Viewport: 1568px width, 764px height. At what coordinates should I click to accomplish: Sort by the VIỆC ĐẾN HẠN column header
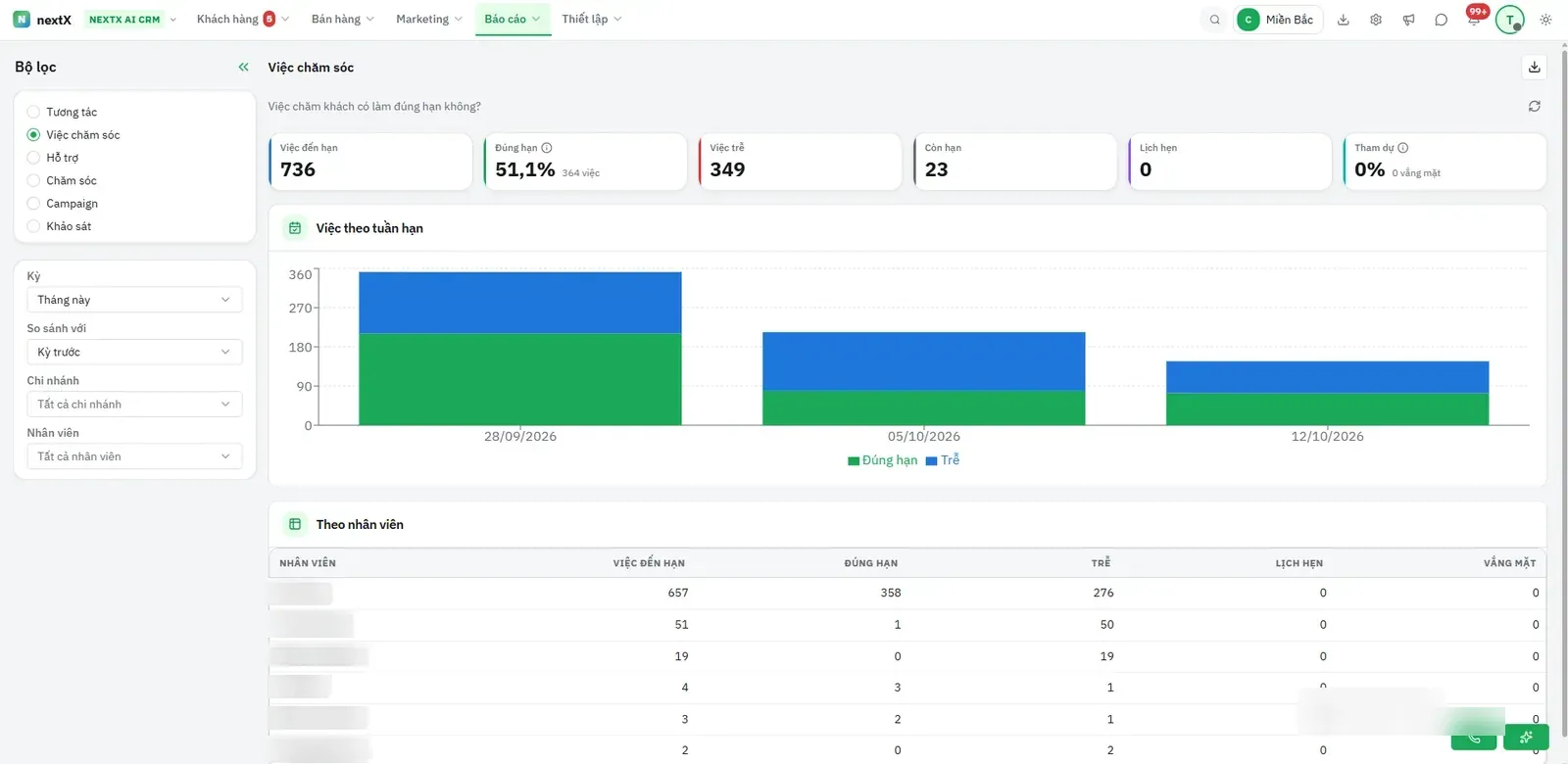point(649,563)
